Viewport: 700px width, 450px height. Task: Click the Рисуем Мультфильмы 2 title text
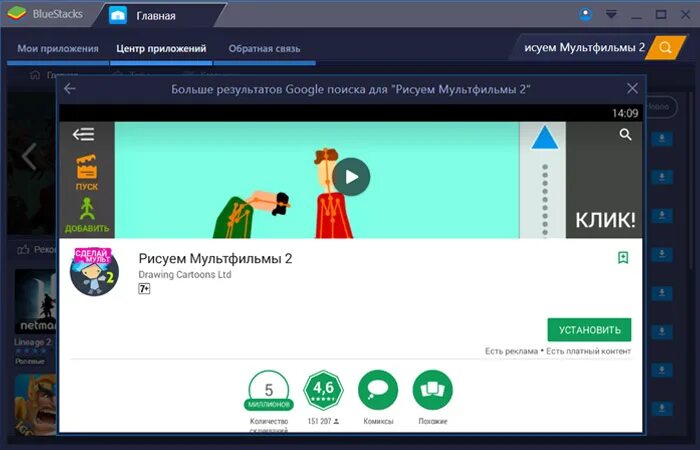pos(215,258)
